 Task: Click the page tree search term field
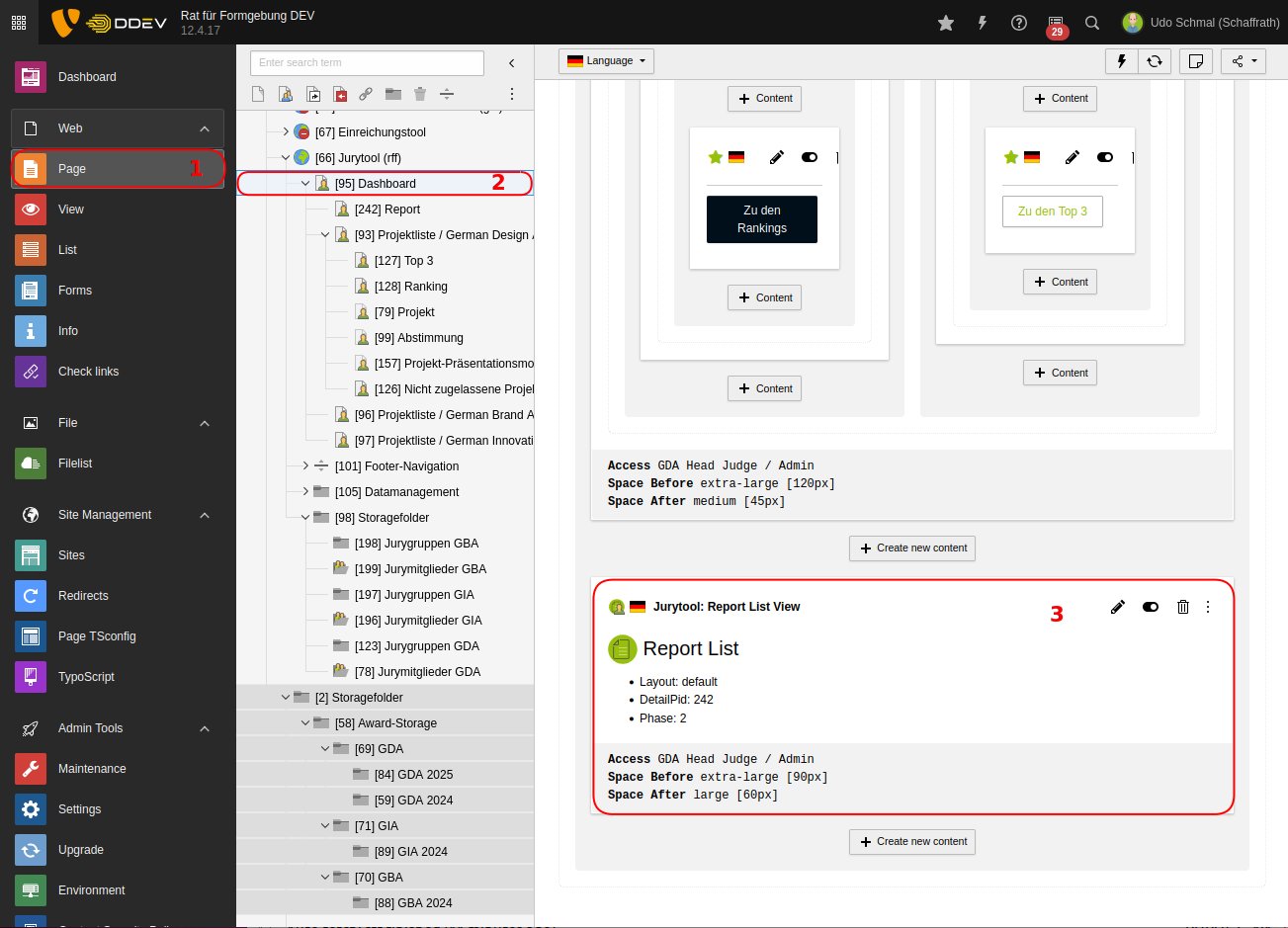tap(367, 63)
